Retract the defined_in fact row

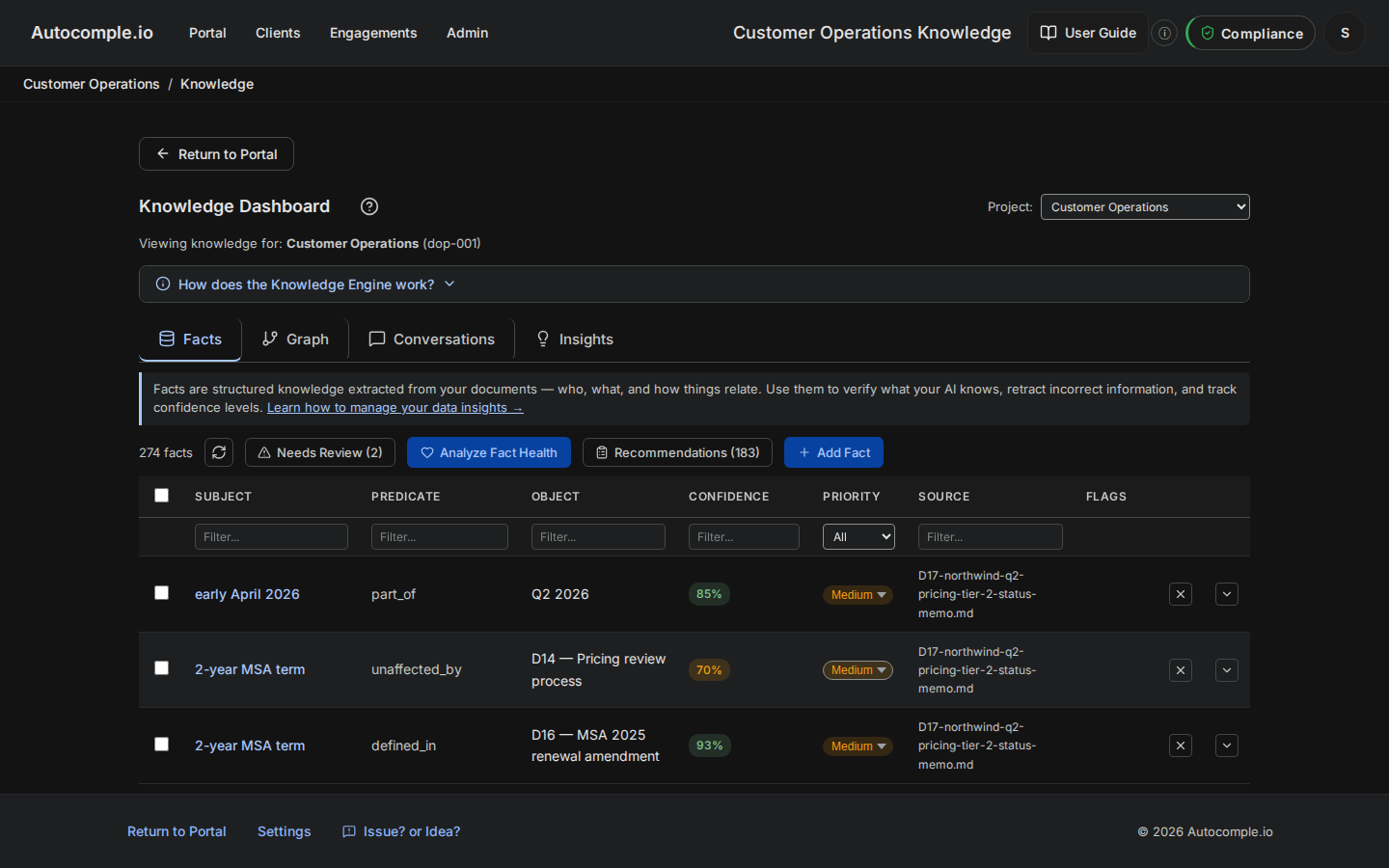(x=1181, y=746)
